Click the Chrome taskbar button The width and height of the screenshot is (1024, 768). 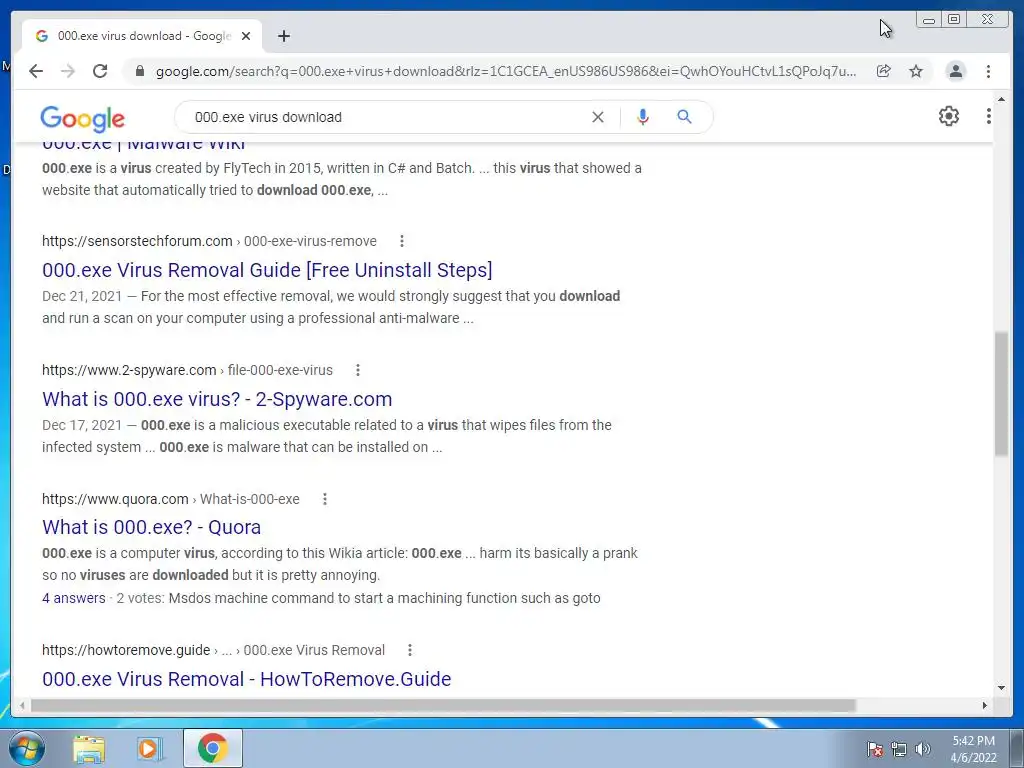click(212, 748)
